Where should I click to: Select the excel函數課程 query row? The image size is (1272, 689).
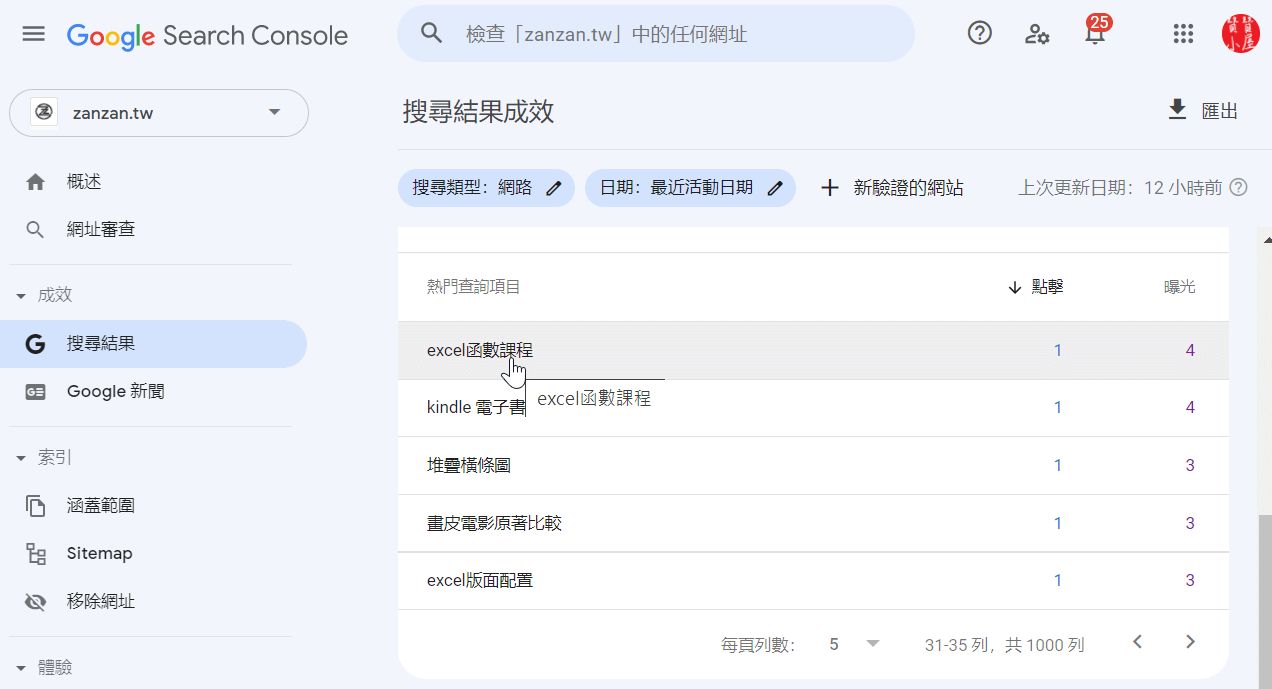813,350
